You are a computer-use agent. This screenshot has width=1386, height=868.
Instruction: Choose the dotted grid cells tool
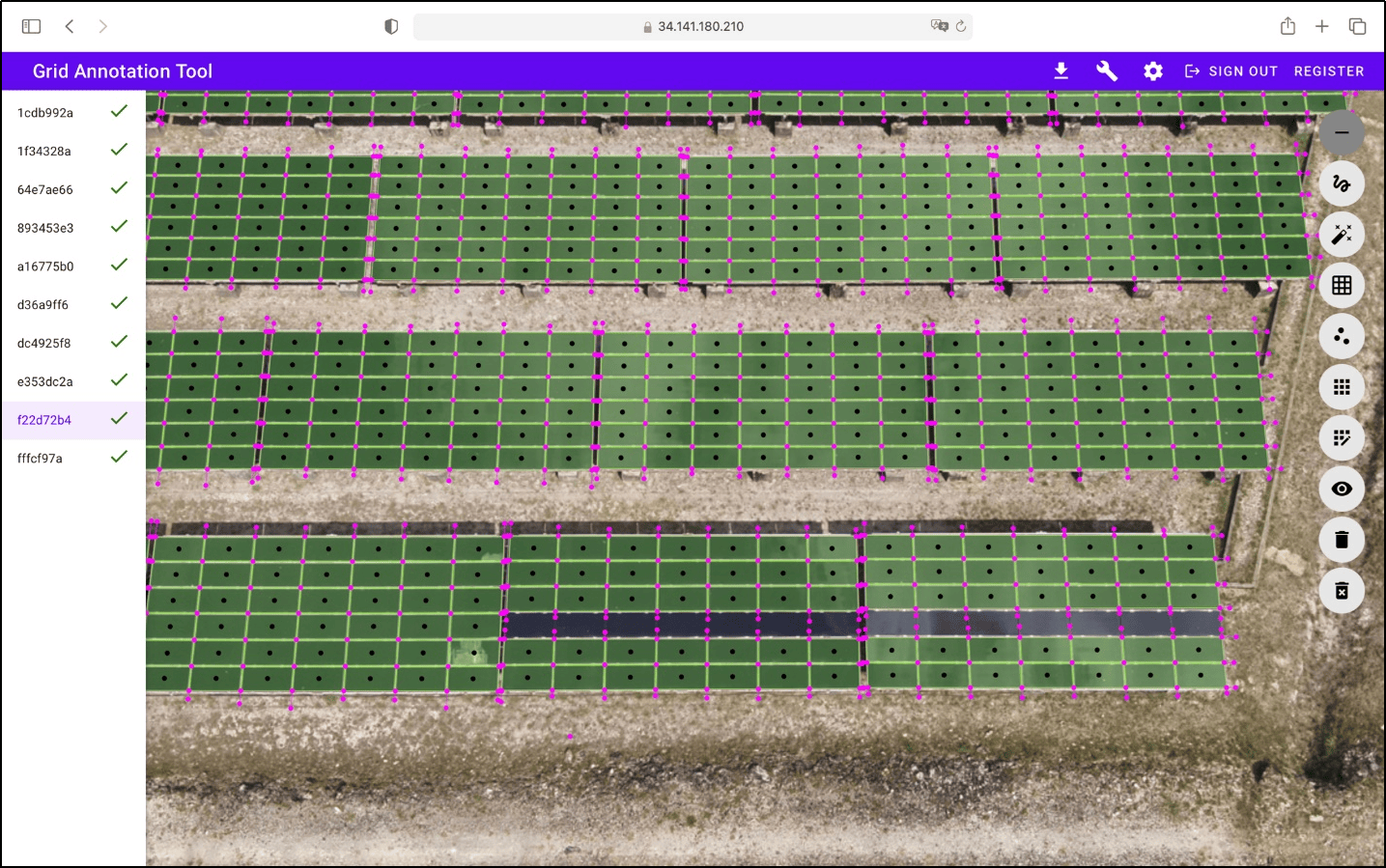(x=1341, y=387)
